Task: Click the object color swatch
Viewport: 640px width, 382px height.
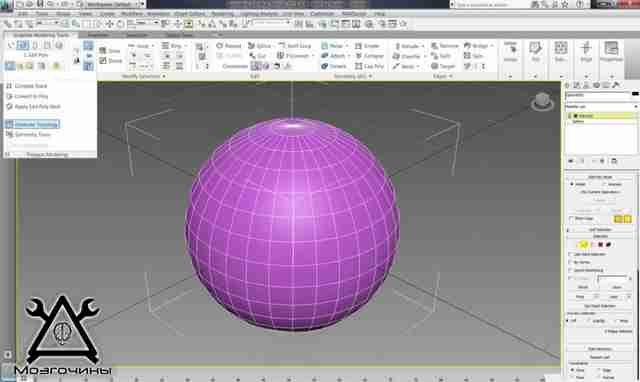Action: tap(635, 94)
